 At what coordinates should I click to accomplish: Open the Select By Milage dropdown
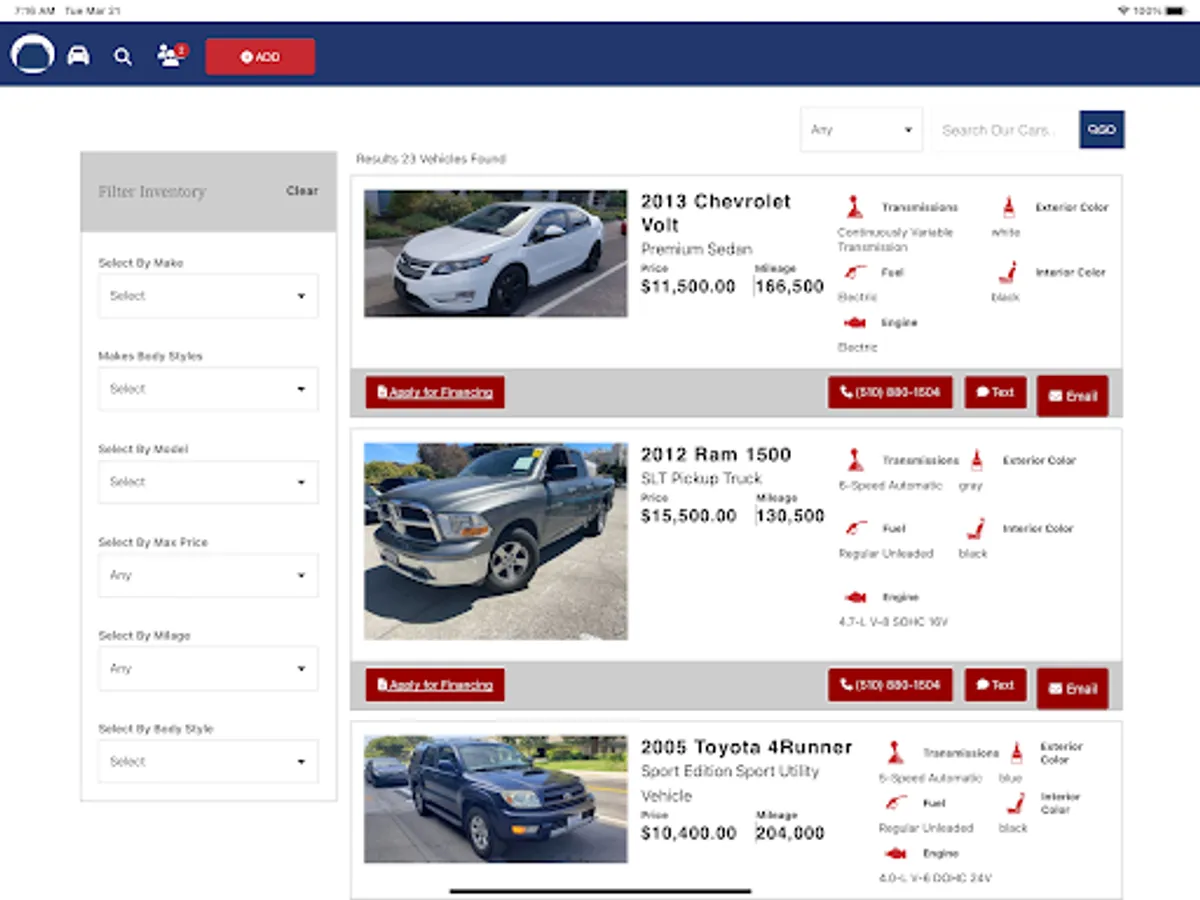tap(208, 669)
